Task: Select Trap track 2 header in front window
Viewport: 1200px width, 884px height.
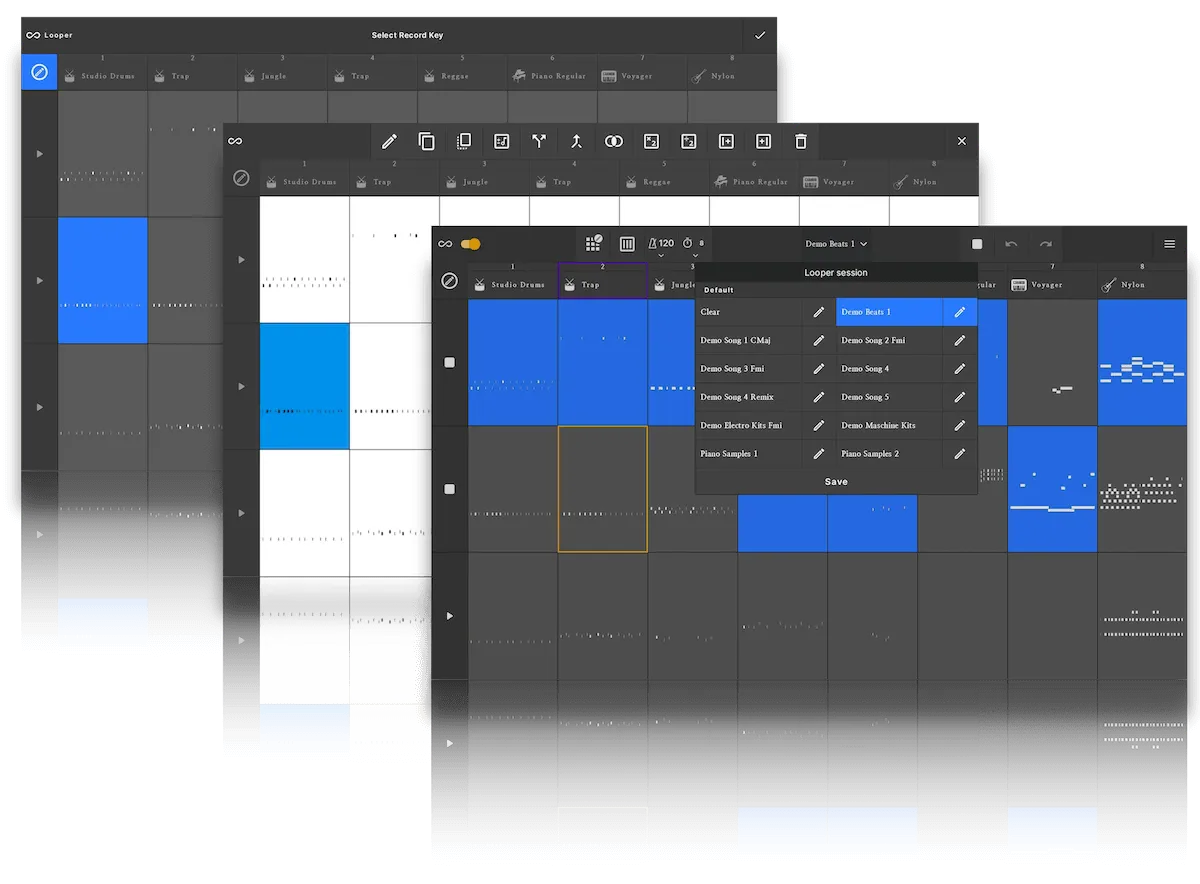Action: pos(603,281)
